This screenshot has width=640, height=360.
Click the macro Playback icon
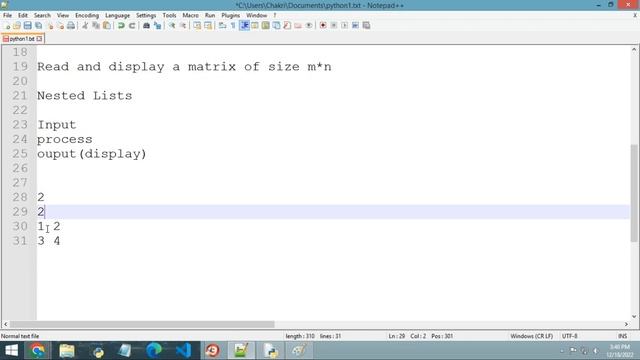(344, 26)
